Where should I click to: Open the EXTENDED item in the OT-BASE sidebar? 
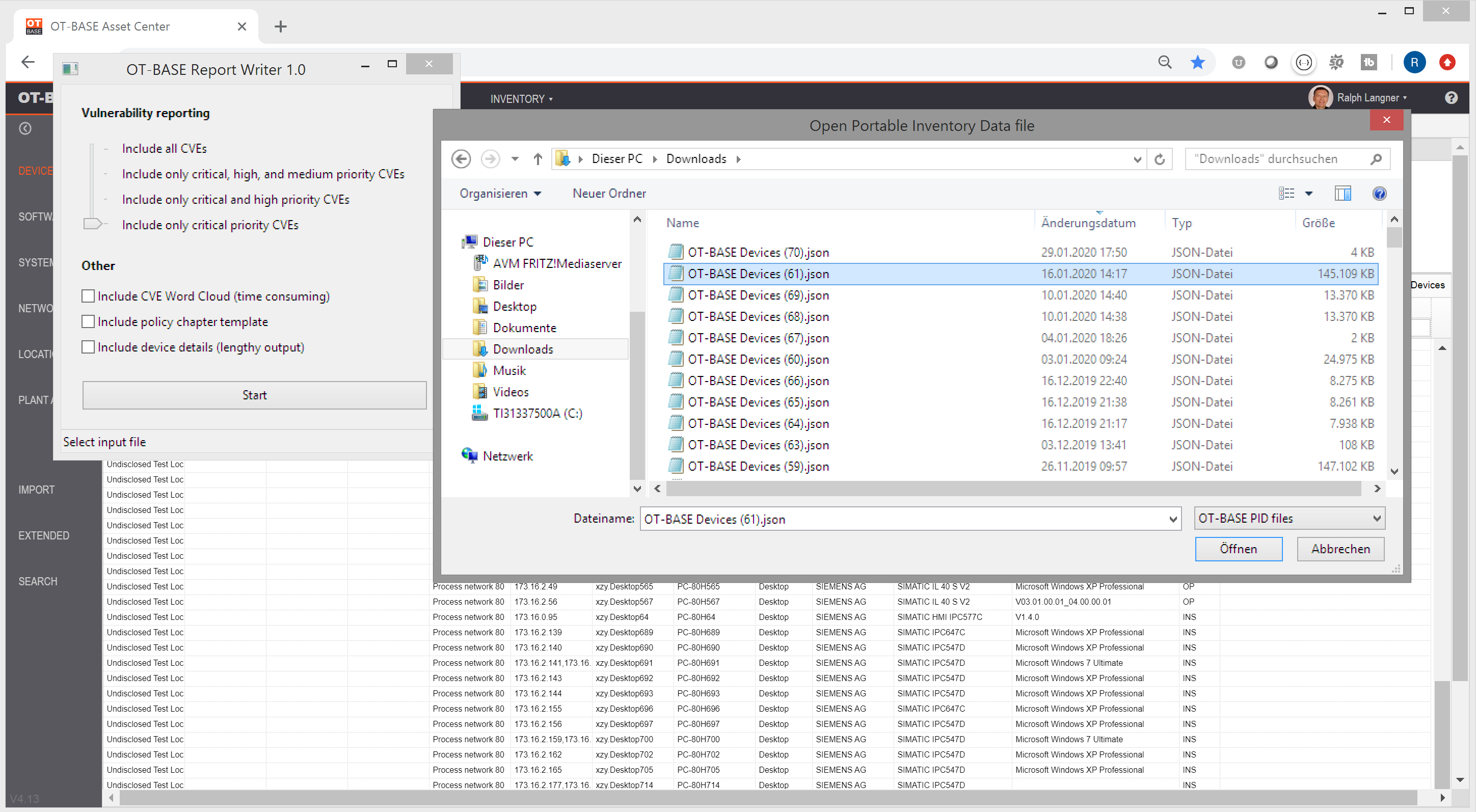pos(43,536)
